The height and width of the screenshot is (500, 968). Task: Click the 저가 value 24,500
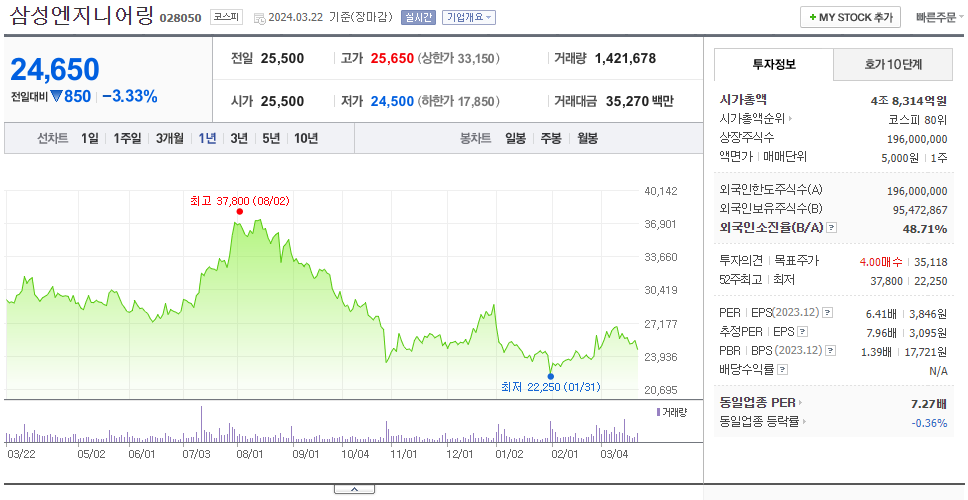[392, 101]
